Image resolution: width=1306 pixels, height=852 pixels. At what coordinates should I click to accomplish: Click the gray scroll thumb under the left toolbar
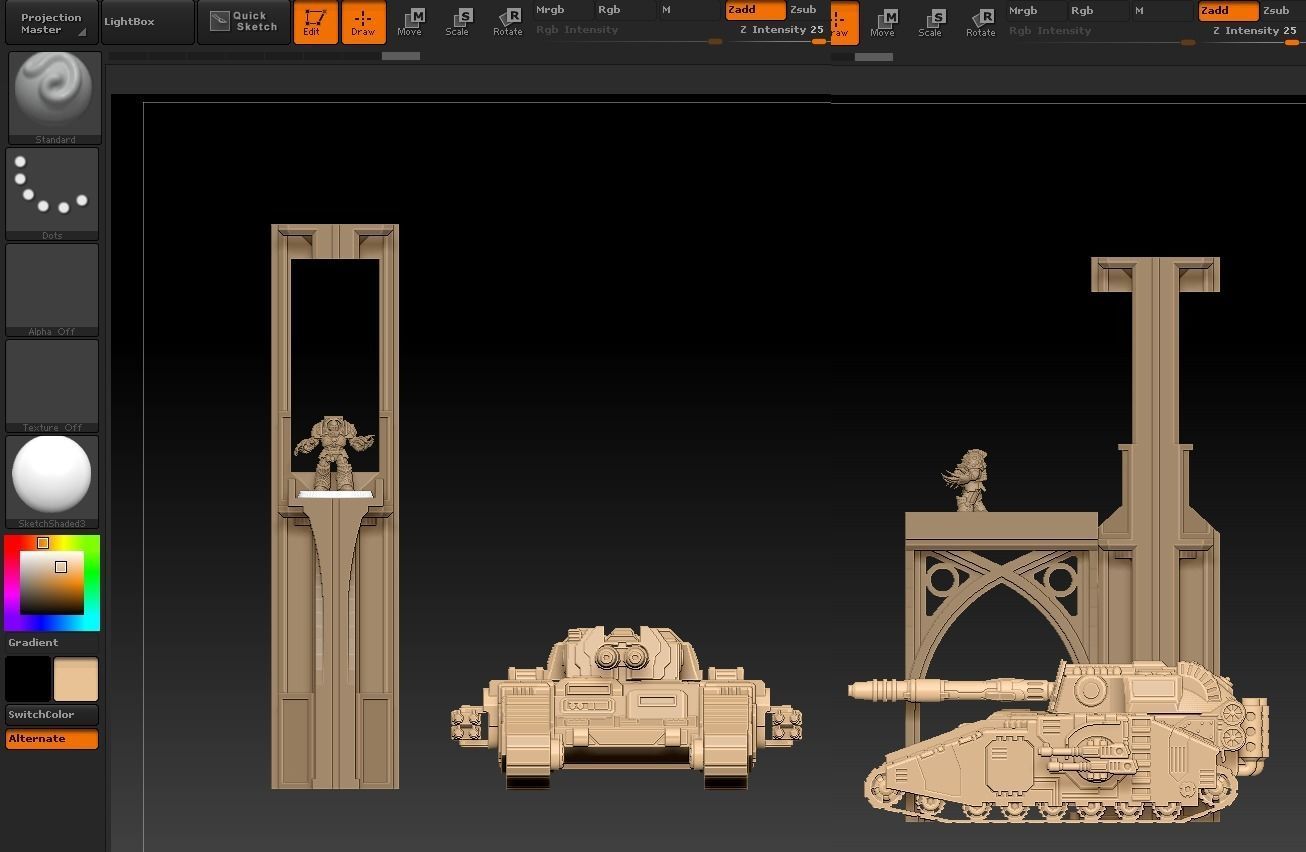click(401, 56)
